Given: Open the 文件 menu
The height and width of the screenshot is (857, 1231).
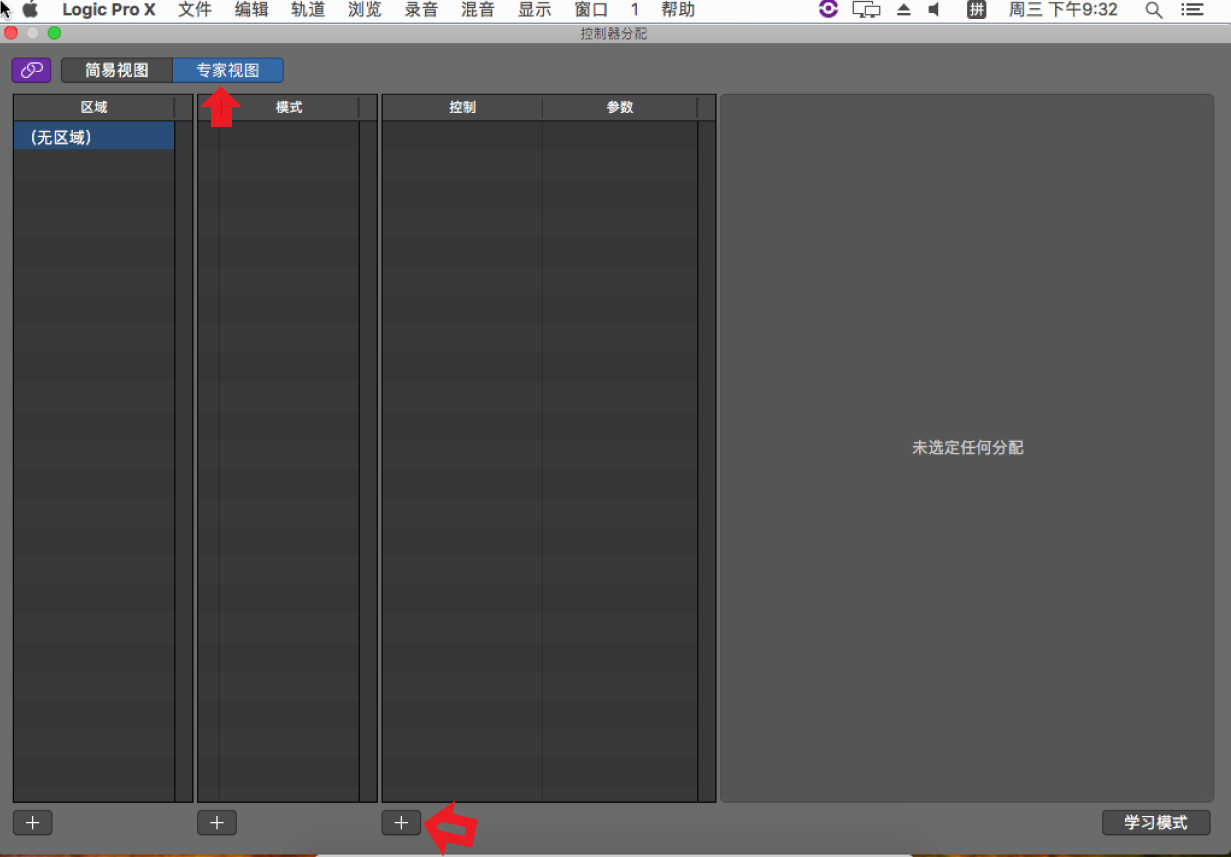Looking at the screenshot, I should click(x=195, y=10).
